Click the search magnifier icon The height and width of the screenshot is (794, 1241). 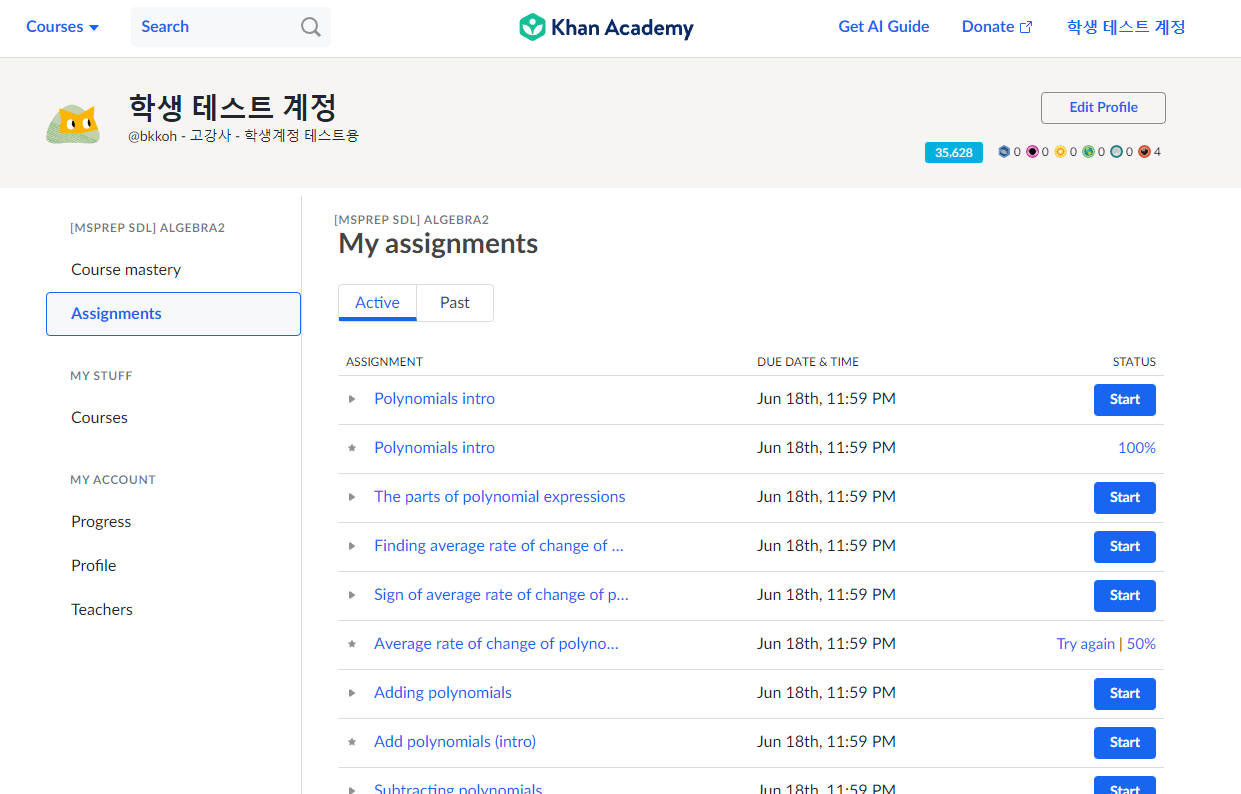coord(311,27)
